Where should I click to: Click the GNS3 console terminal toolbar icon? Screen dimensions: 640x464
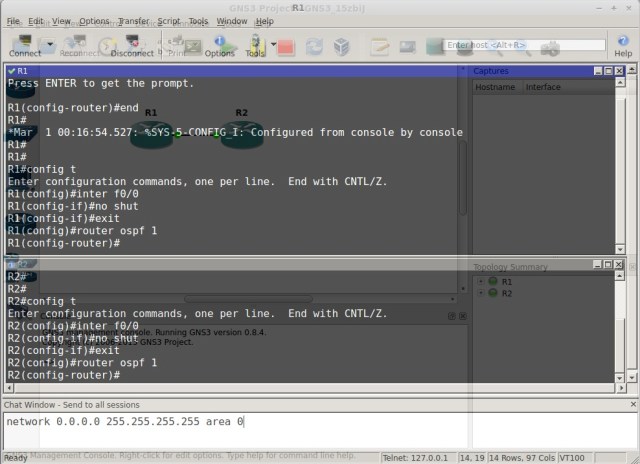193,47
